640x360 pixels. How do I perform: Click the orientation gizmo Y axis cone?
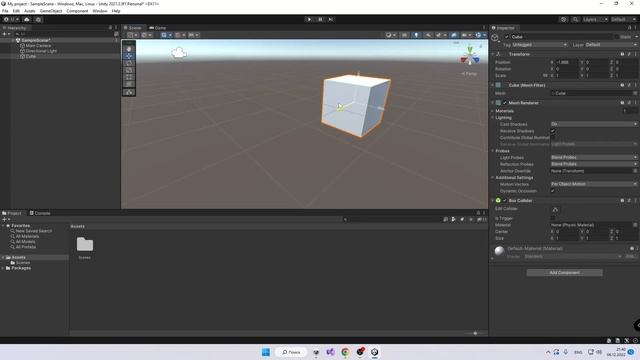pyautogui.click(x=470, y=50)
